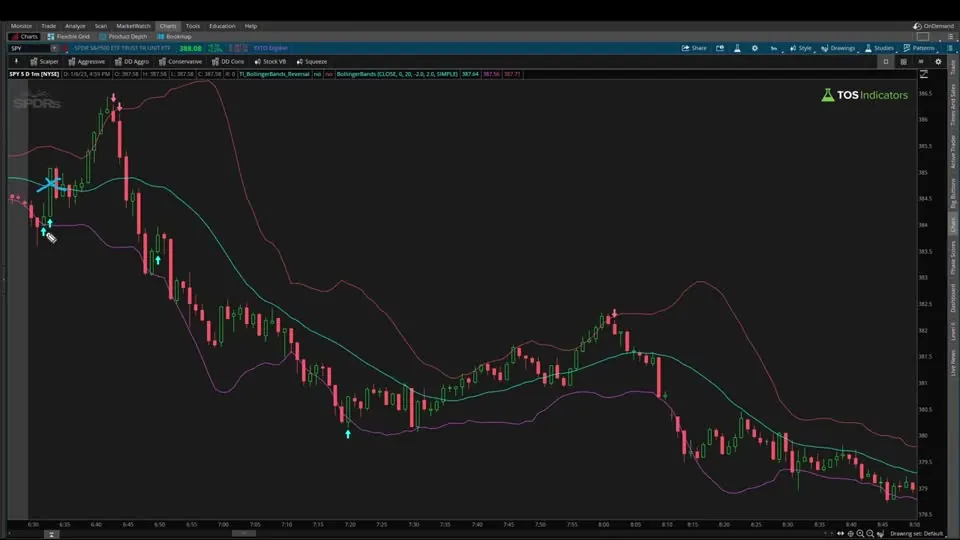Open the Analyze tab
The image size is (960, 540).
pyautogui.click(x=75, y=26)
